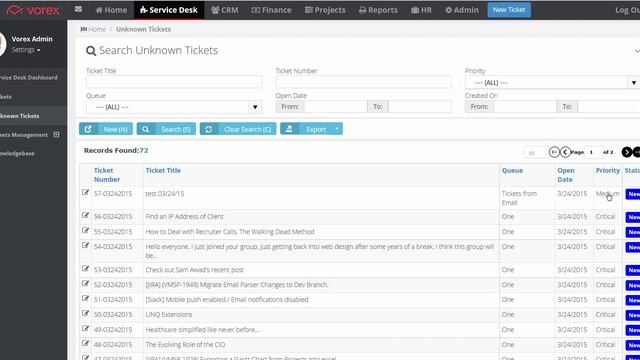The image size is (640, 360).
Task: Open the CRM menu
Action: pos(225,10)
